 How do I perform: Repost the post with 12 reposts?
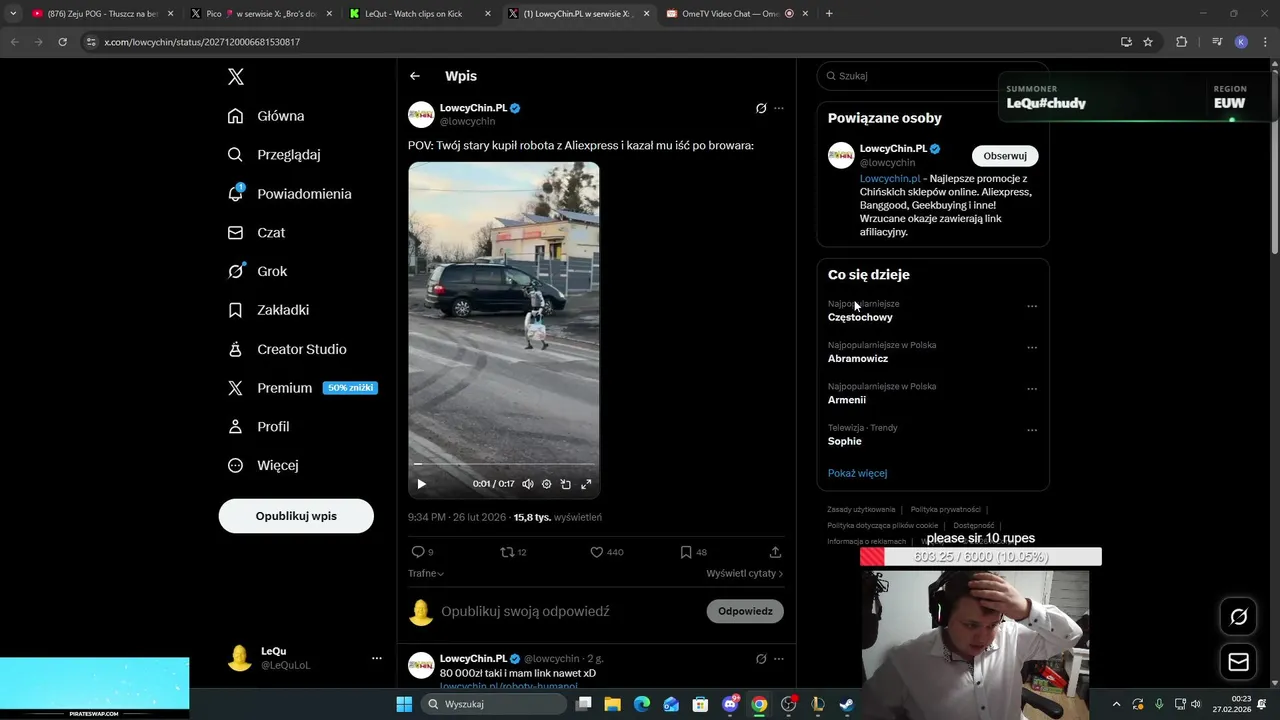[513, 552]
